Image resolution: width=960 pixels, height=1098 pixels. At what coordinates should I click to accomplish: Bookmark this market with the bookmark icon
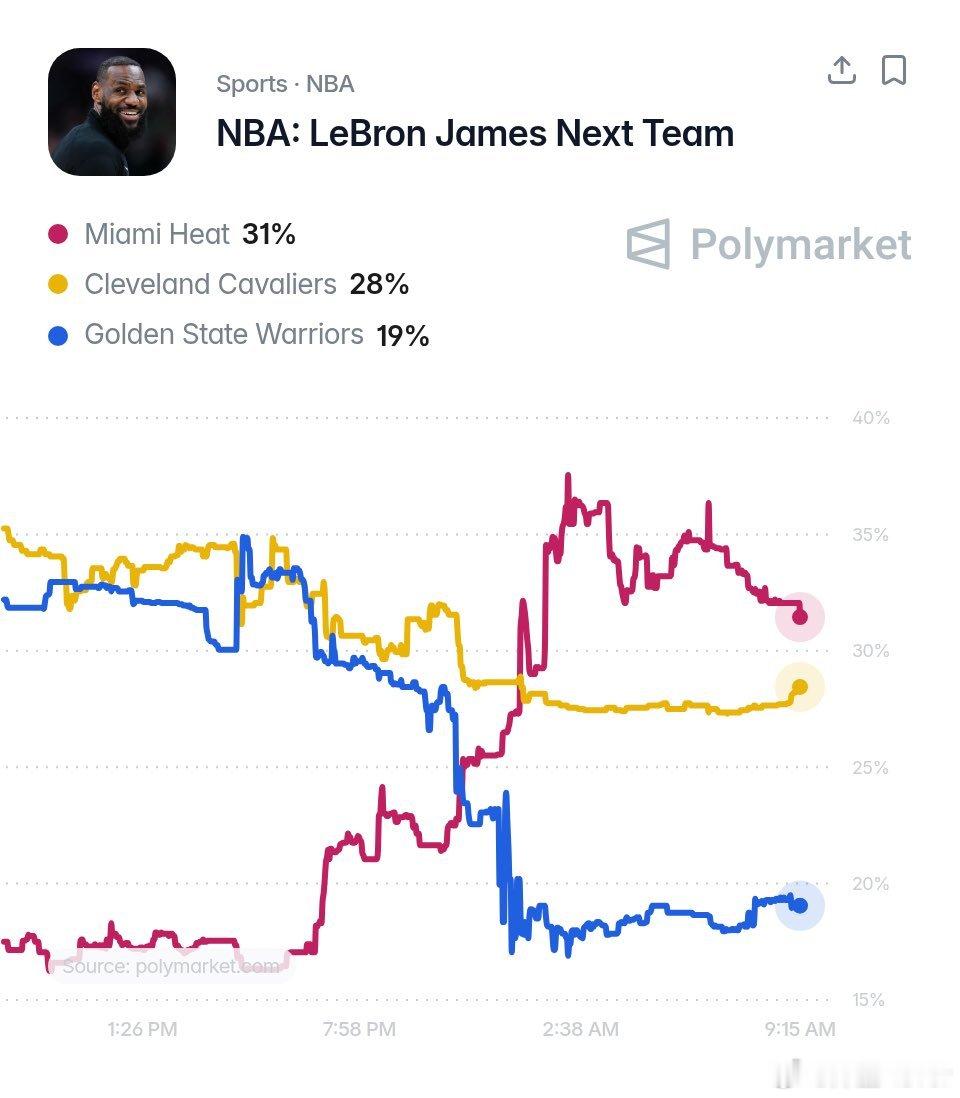893,70
